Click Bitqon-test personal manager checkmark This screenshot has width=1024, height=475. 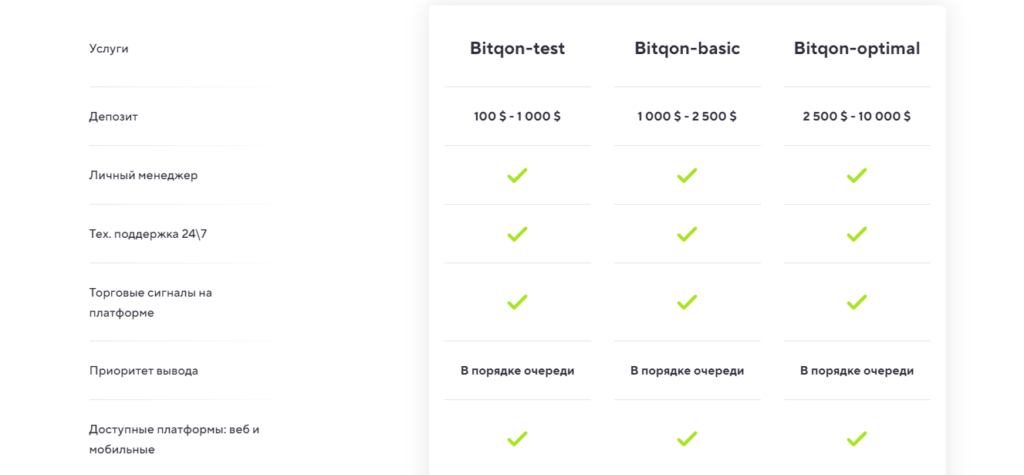coord(517,175)
